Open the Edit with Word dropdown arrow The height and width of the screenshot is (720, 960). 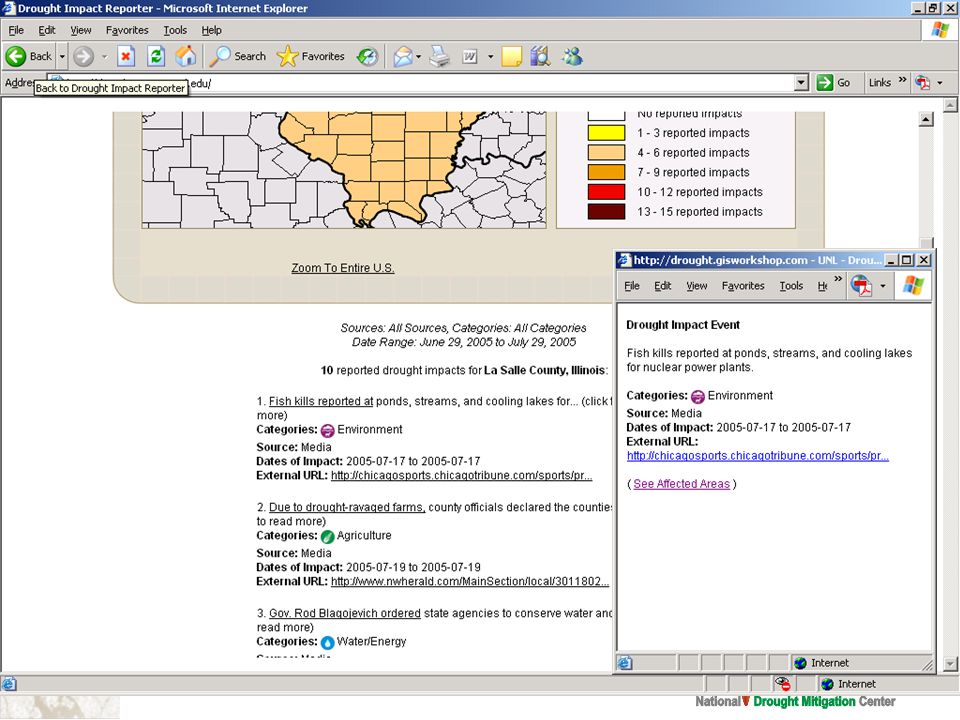click(490, 56)
